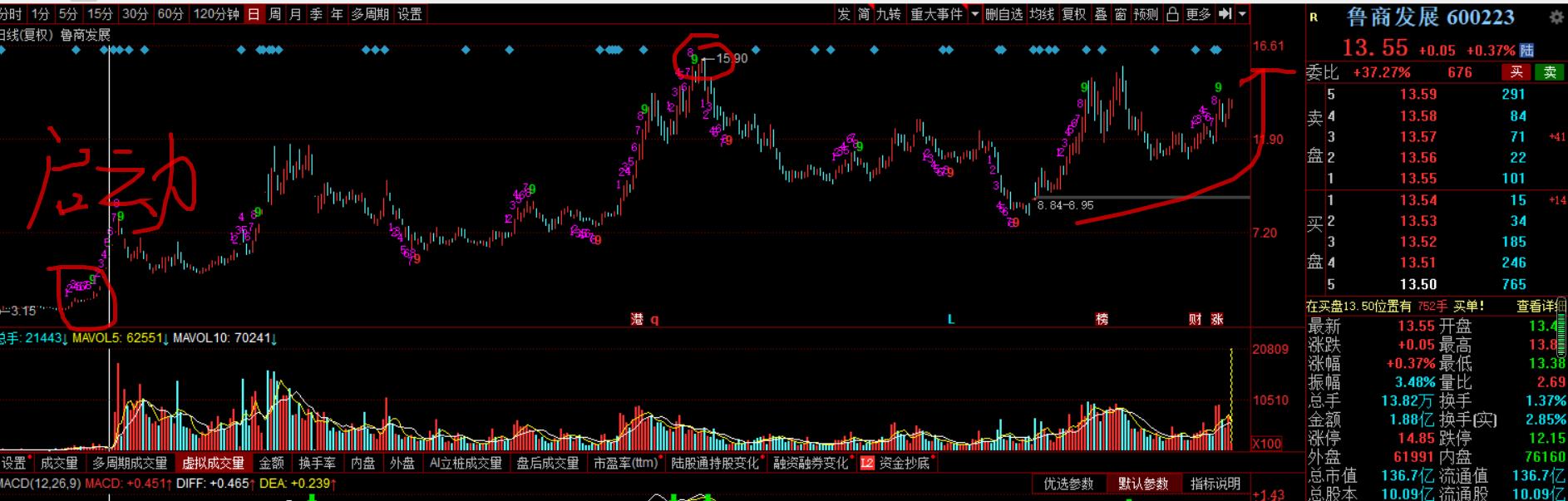
Task: Open 指标说明 indicator description
Action: point(1215,484)
